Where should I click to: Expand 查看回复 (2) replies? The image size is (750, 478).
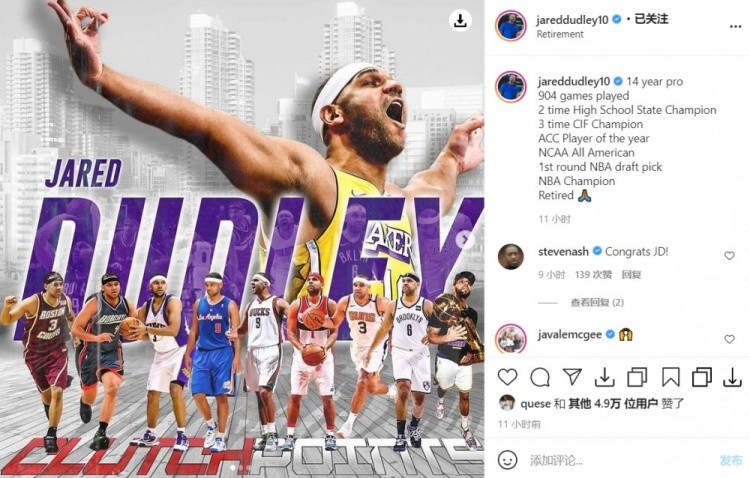click(x=597, y=302)
